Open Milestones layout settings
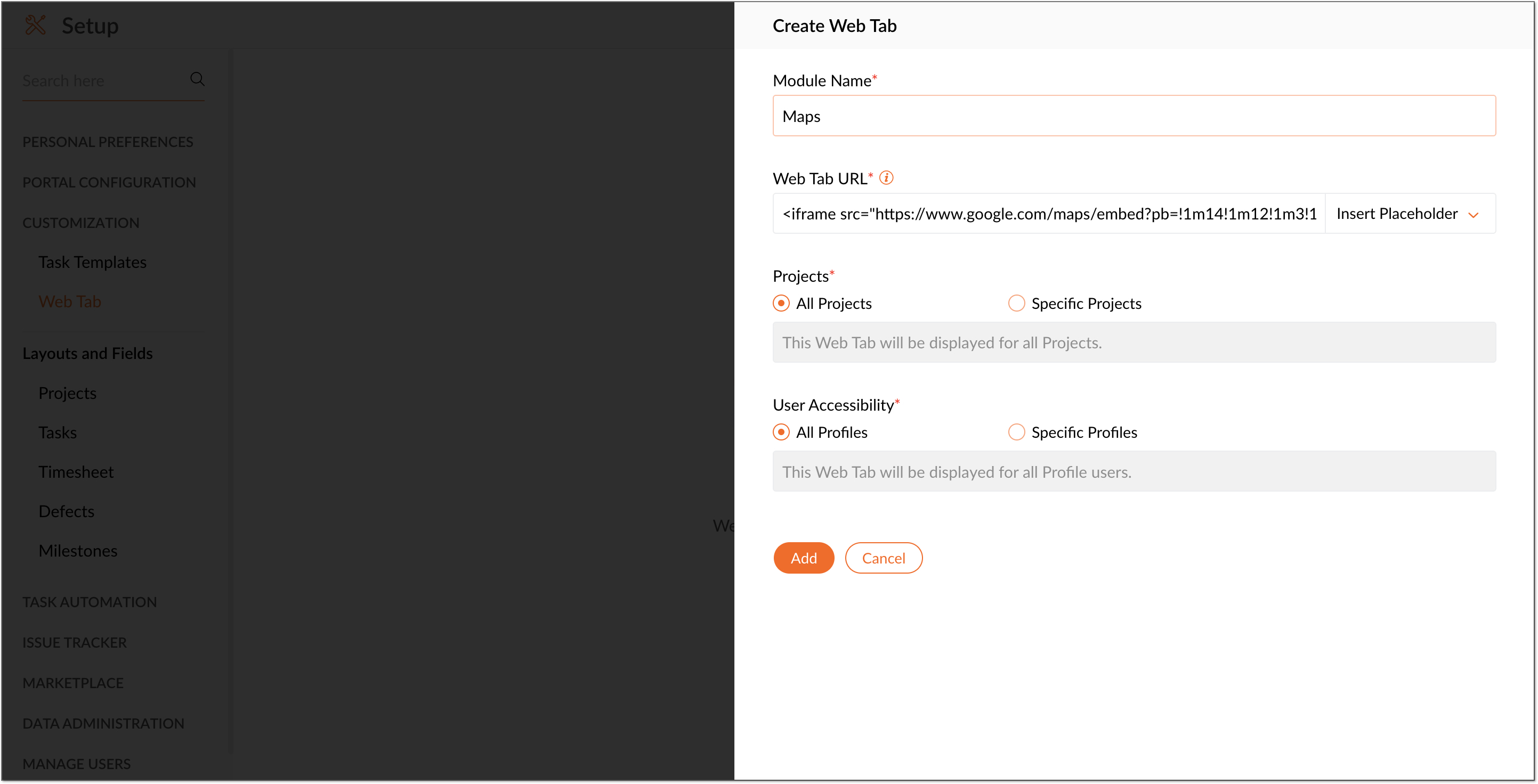The image size is (1538, 784). click(x=78, y=551)
